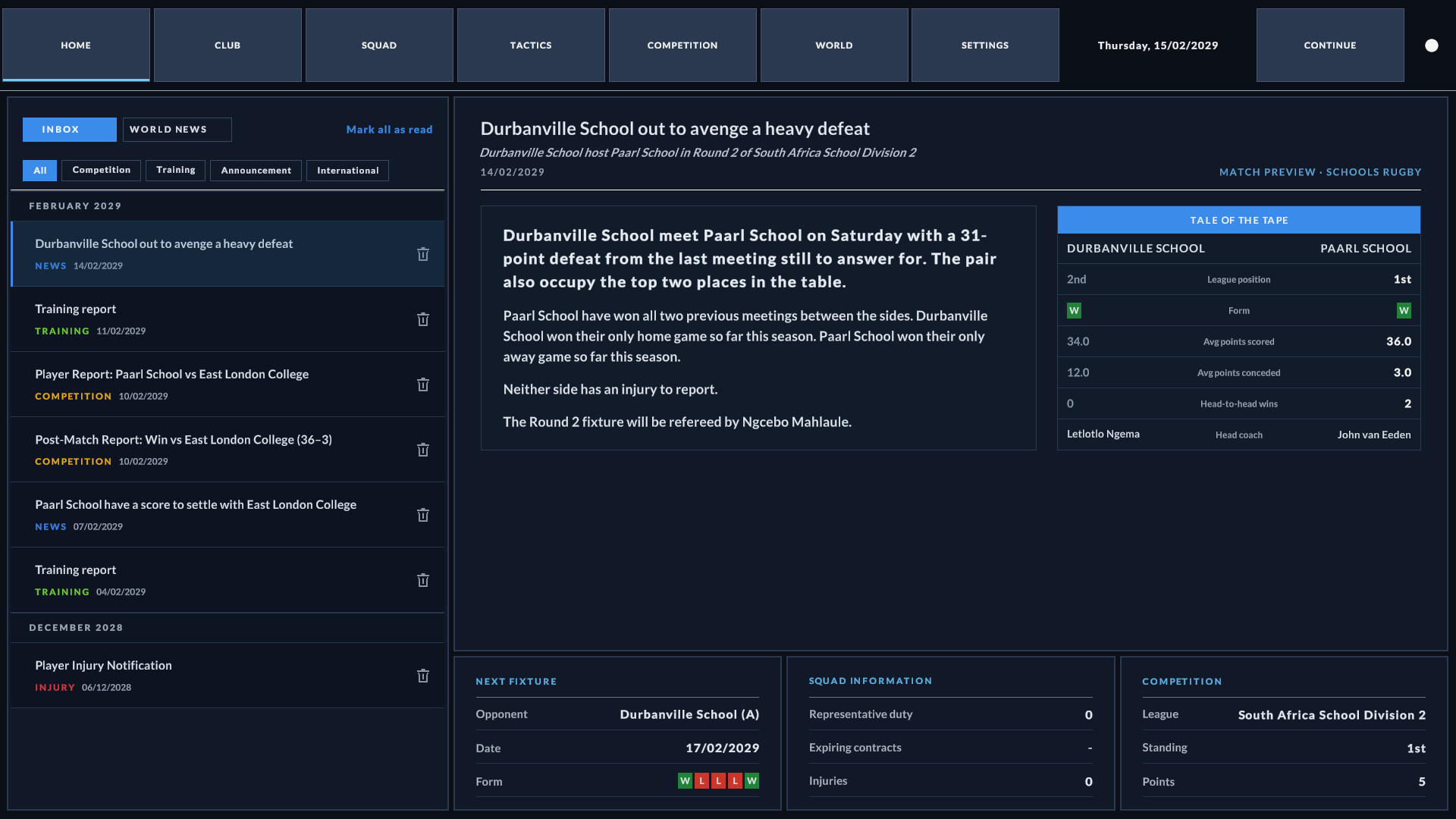Open the Club tab
The width and height of the screenshot is (1456, 819).
pyautogui.click(x=227, y=45)
